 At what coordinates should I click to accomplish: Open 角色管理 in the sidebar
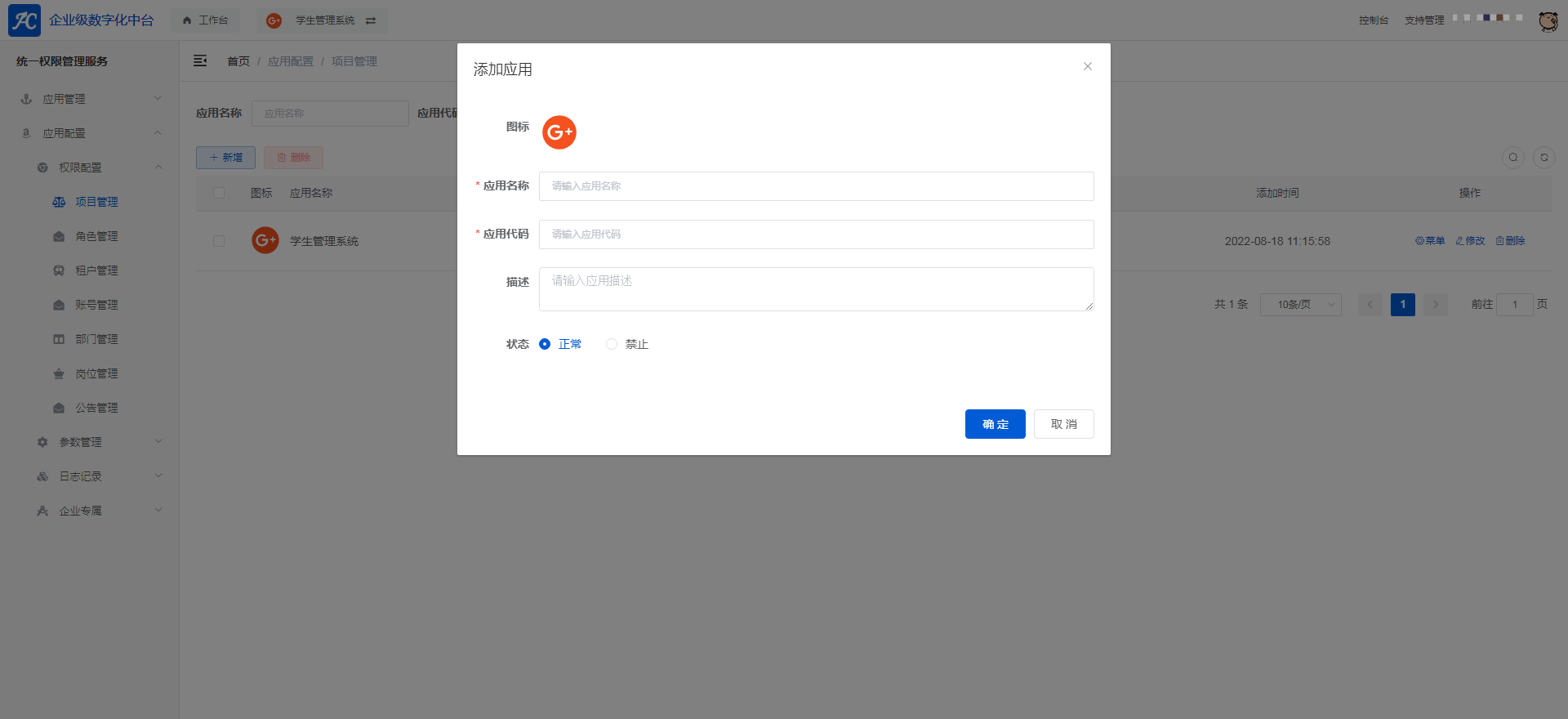pos(96,236)
